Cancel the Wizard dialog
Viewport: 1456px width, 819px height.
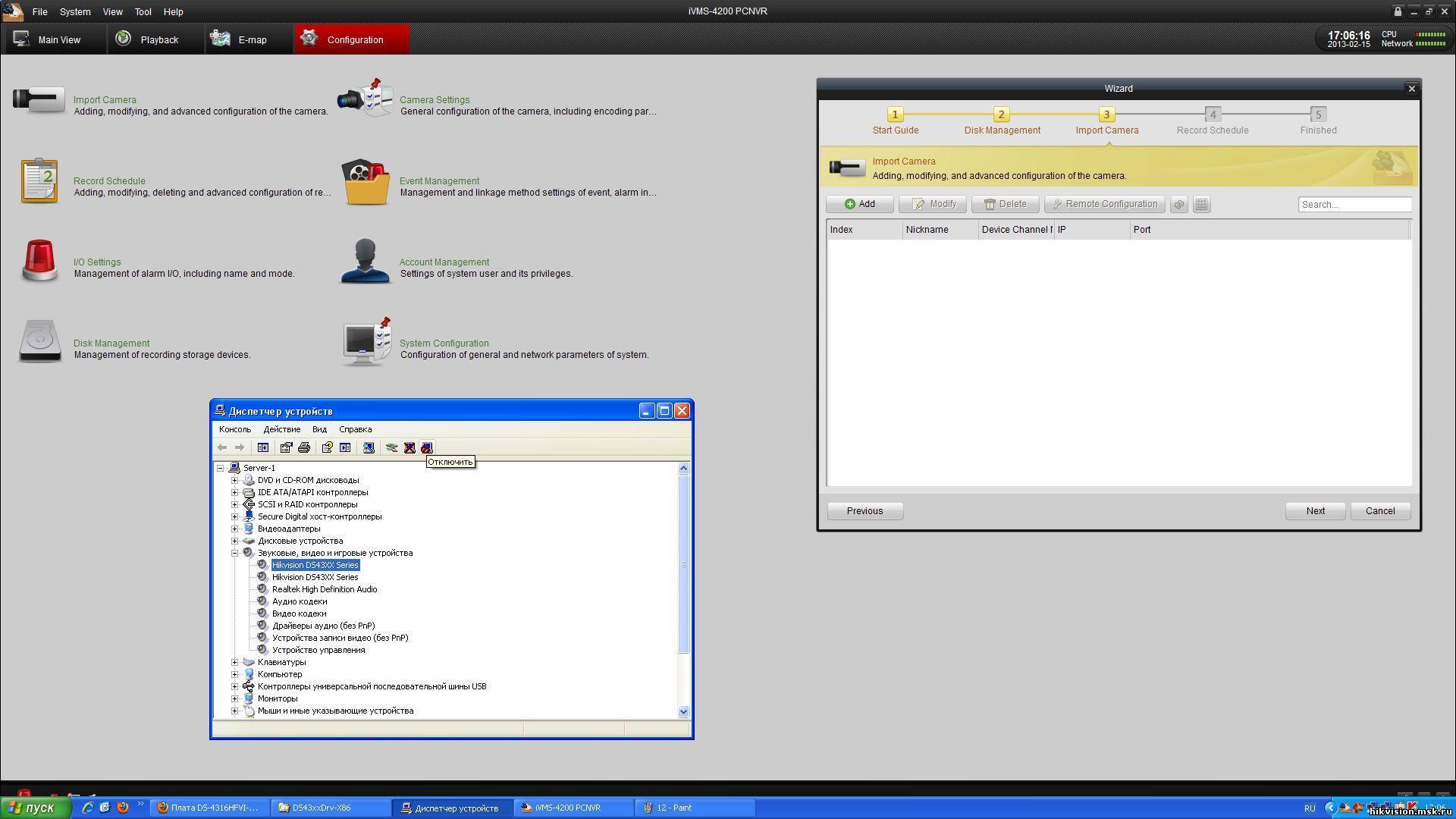click(1380, 511)
